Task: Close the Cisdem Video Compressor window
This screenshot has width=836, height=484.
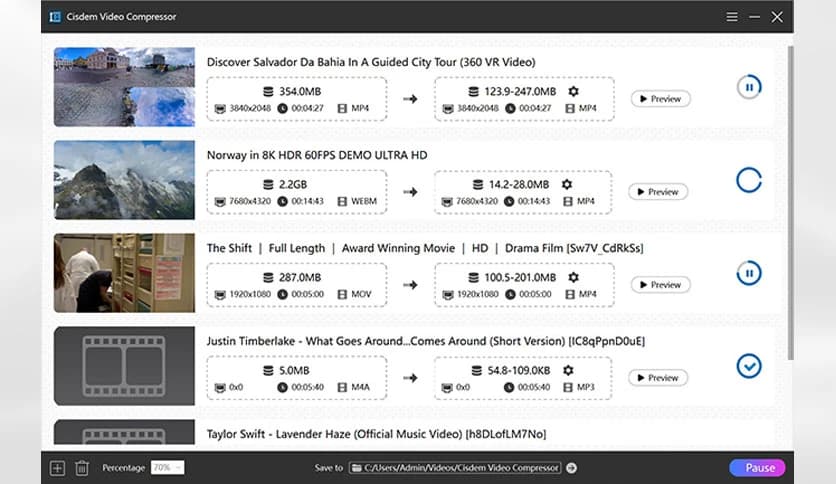Action: point(777,17)
